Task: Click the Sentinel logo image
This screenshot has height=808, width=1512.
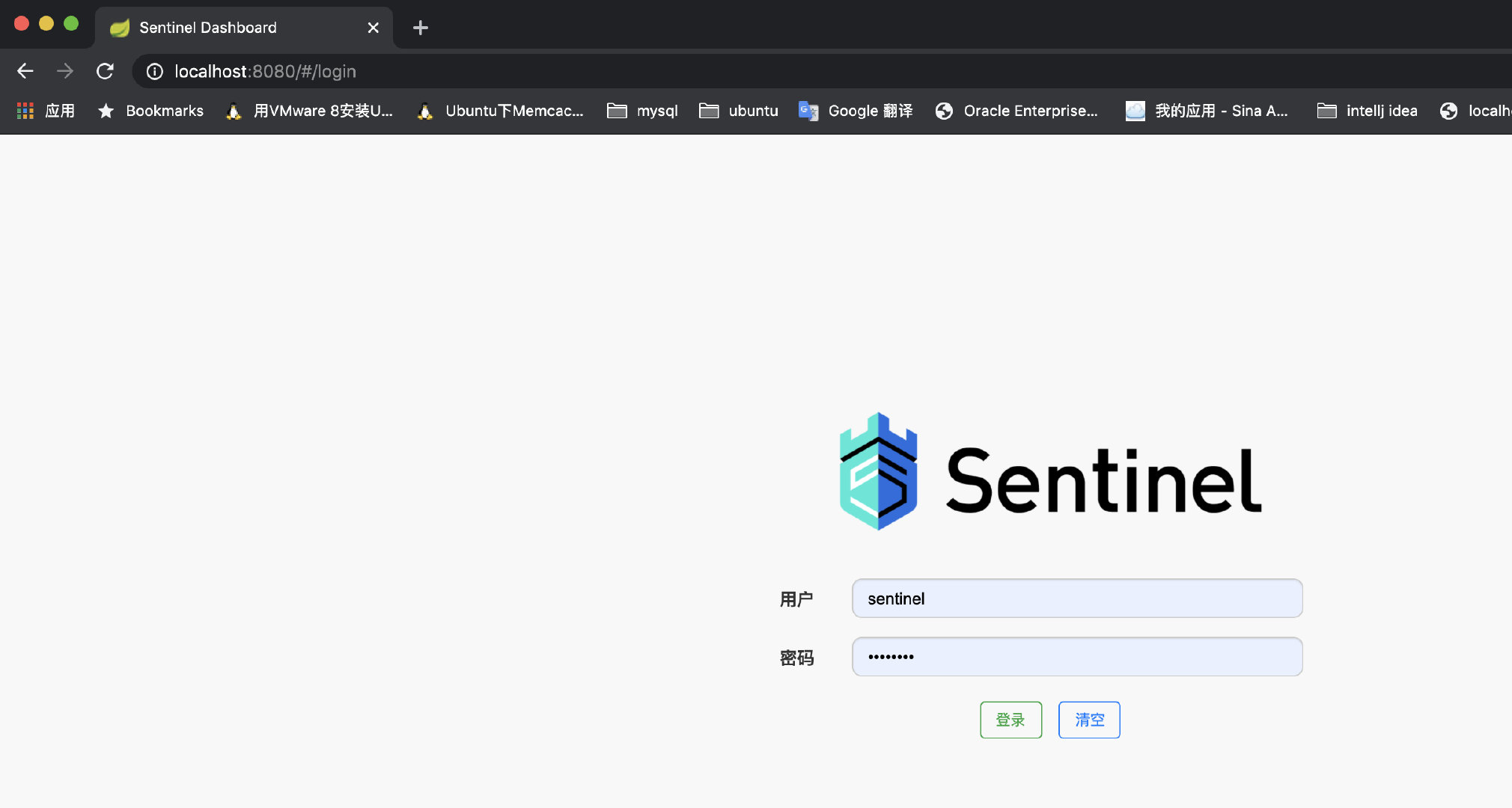Action: point(1050,472)
